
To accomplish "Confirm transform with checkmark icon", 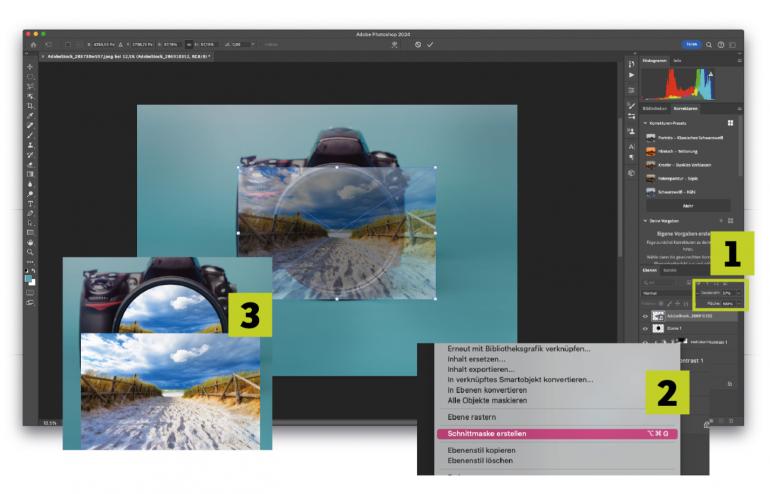I will click(430, 45).
